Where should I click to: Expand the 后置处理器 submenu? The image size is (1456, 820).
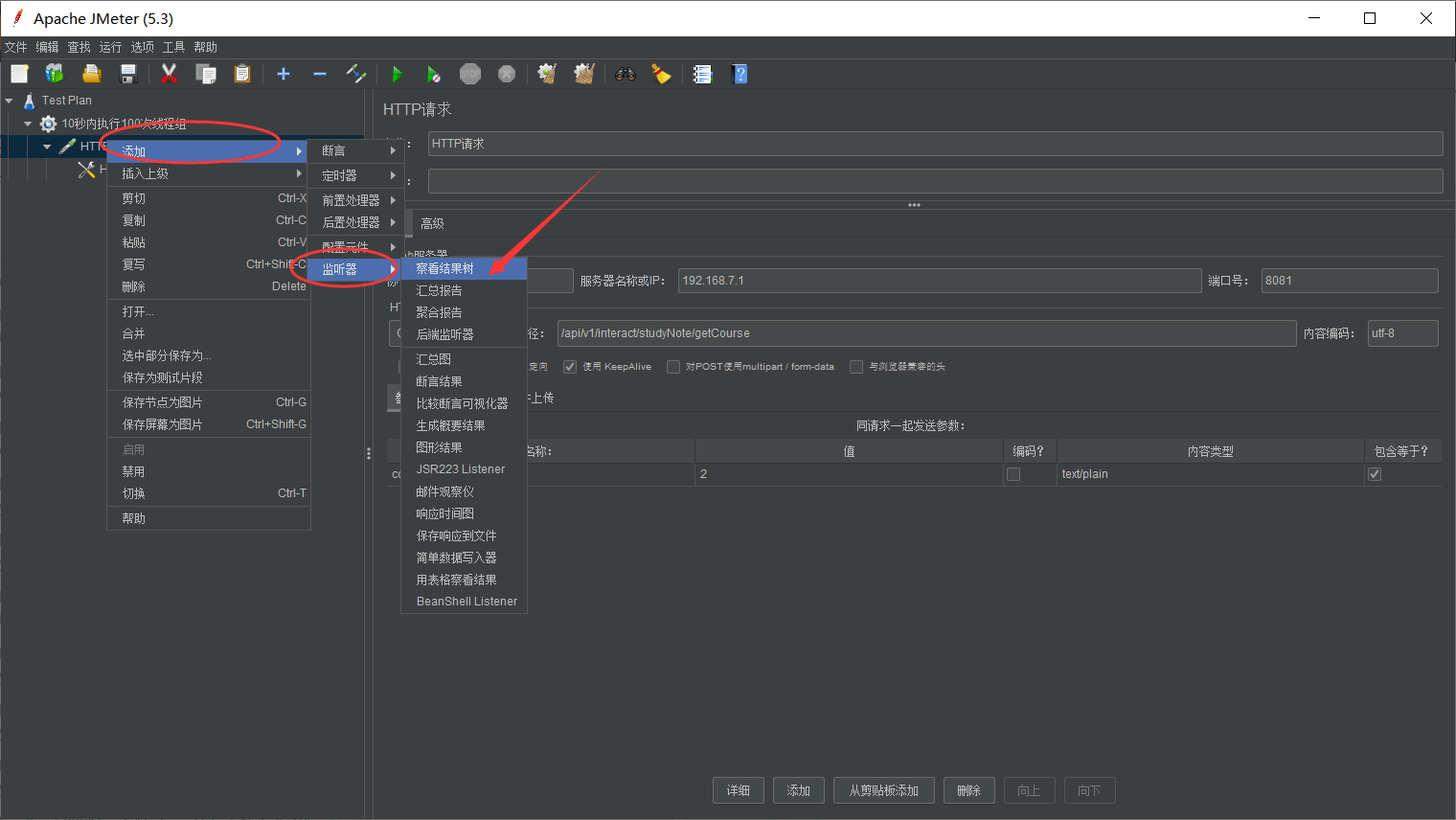click(357, 222)
